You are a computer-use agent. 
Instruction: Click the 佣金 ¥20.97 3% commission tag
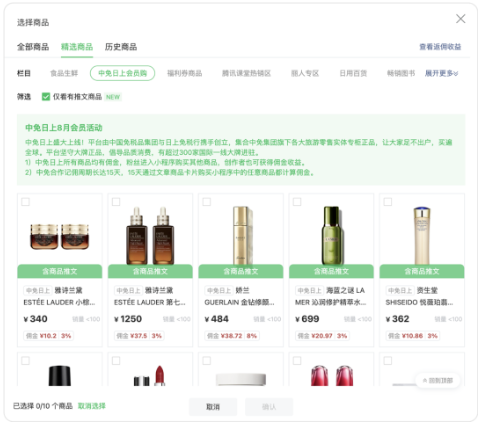tap(323, 336)
